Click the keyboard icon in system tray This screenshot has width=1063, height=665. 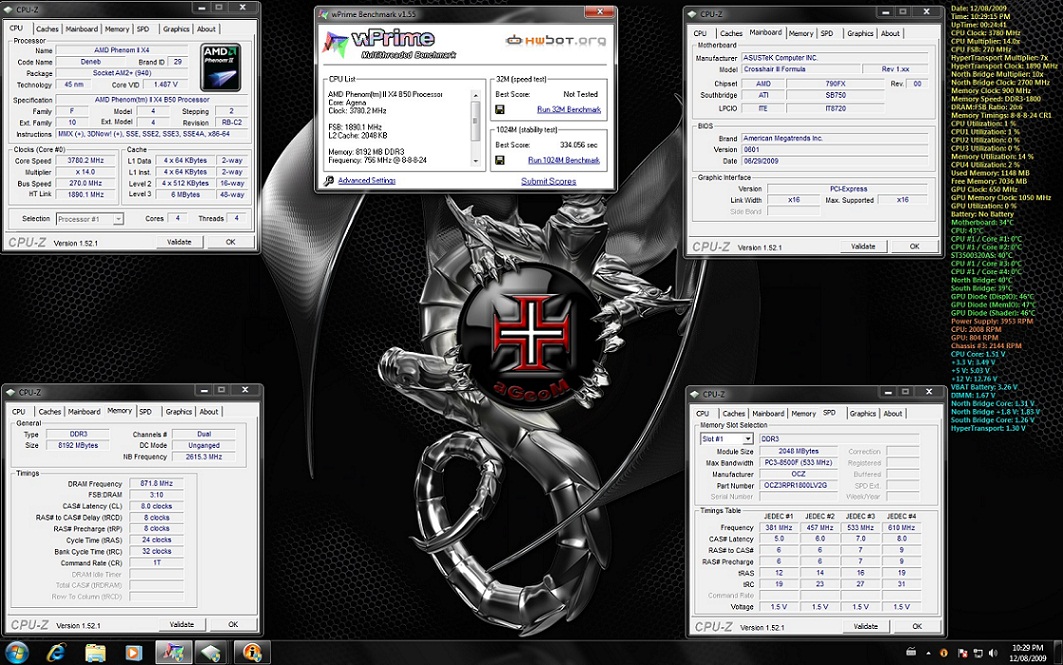tap(911, 652)
